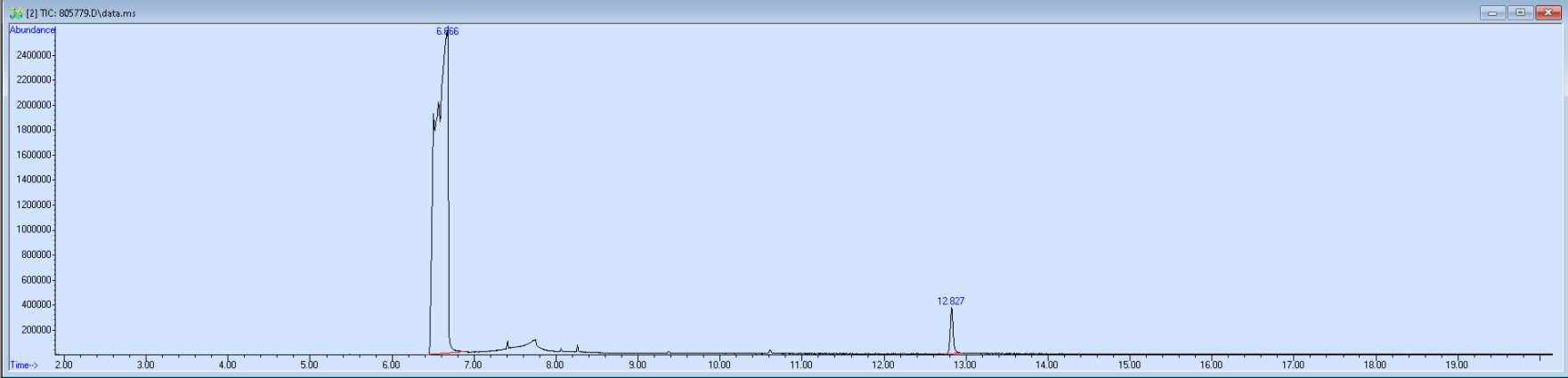Screen dimensions: 1568x378
Task: Click the 3.00 time axis label
Action: pos(146,365)
